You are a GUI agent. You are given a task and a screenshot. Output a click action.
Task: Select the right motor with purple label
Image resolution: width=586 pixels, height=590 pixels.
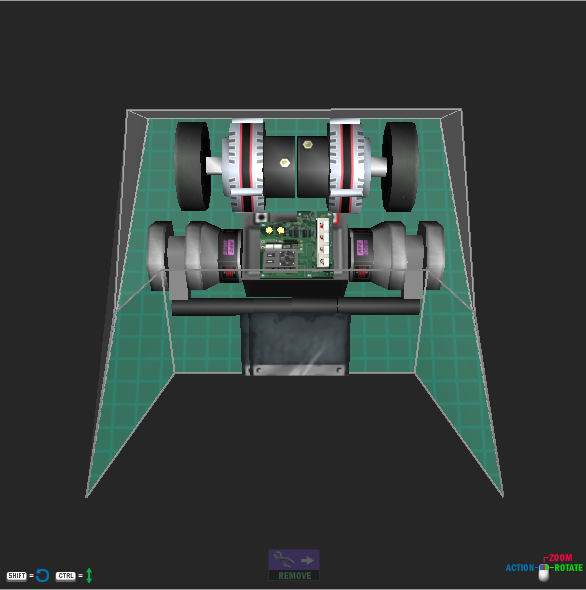pos(396,256)
